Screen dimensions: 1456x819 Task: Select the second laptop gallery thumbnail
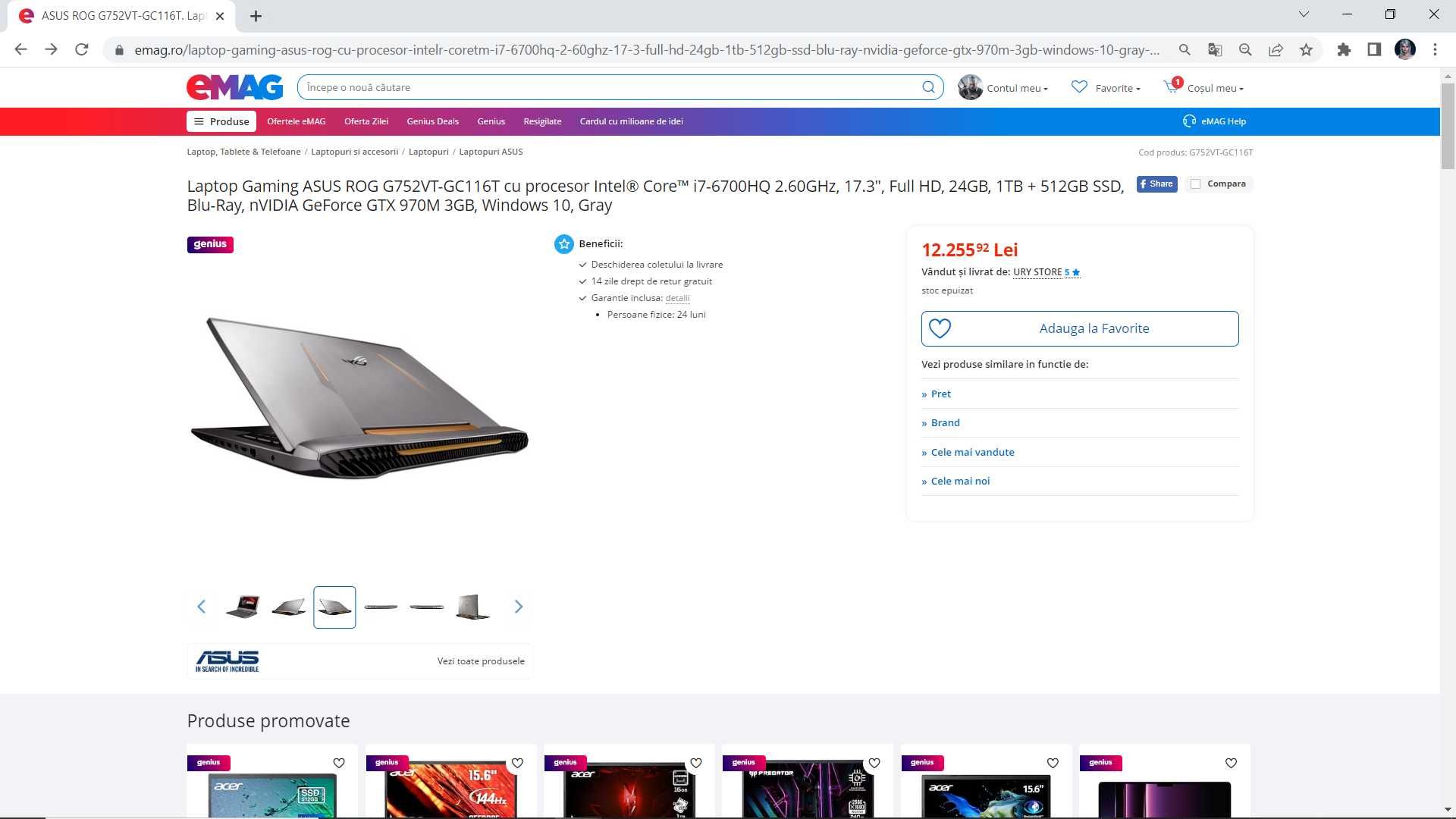(x=289, y=607)
